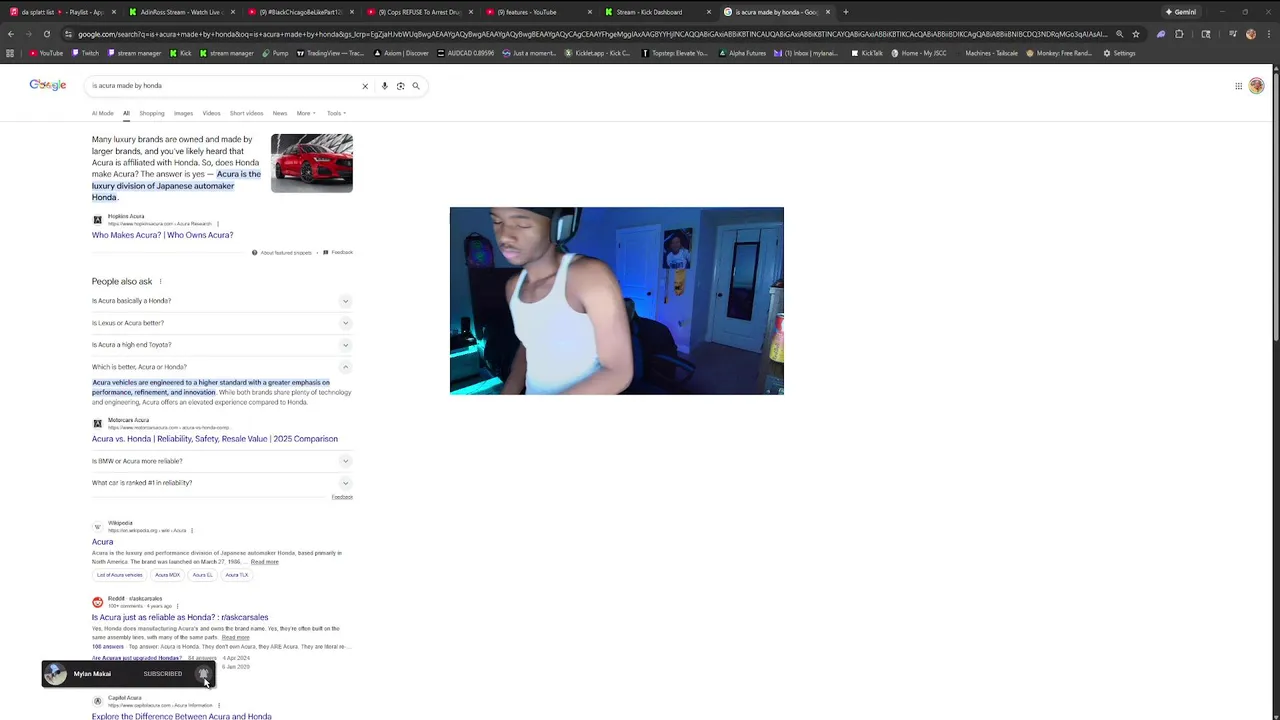This screenshot has height=720, width=1280.
Task: Bookmark this page with the star icon
Action: [x=1136, y=34]
